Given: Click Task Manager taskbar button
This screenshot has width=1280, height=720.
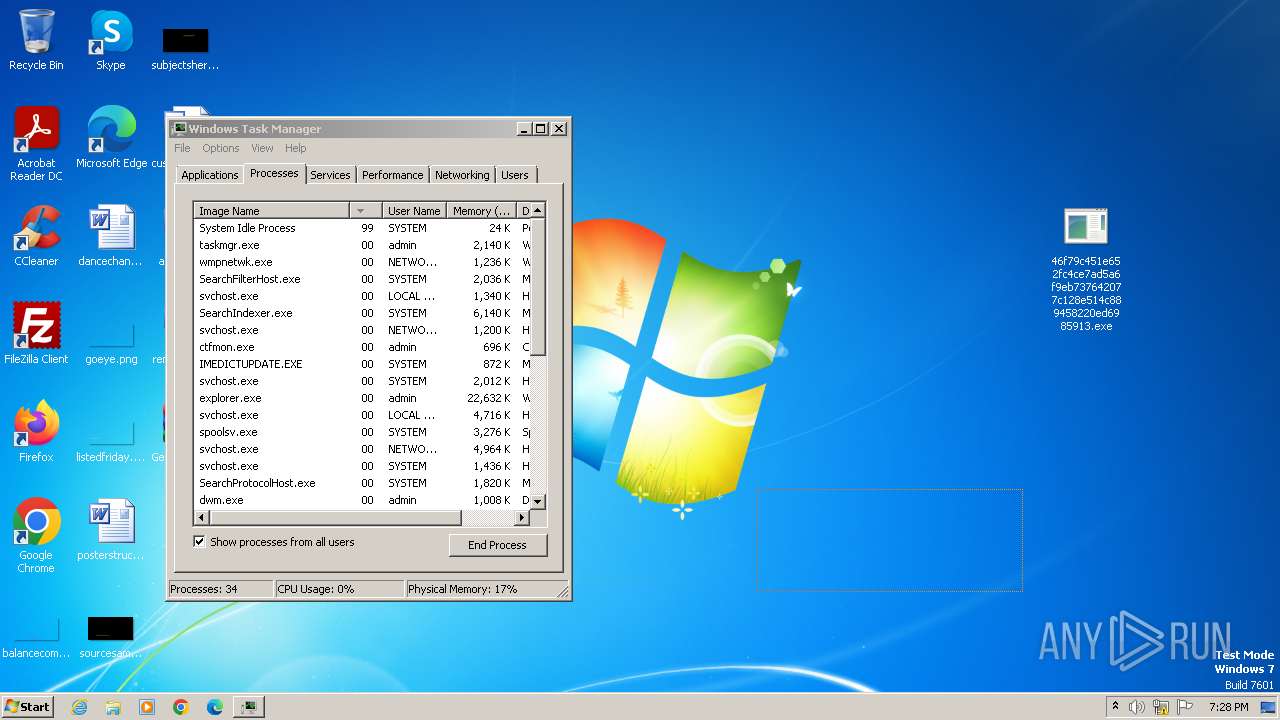Looking at the screenshot, I should (x=249, y=707).
